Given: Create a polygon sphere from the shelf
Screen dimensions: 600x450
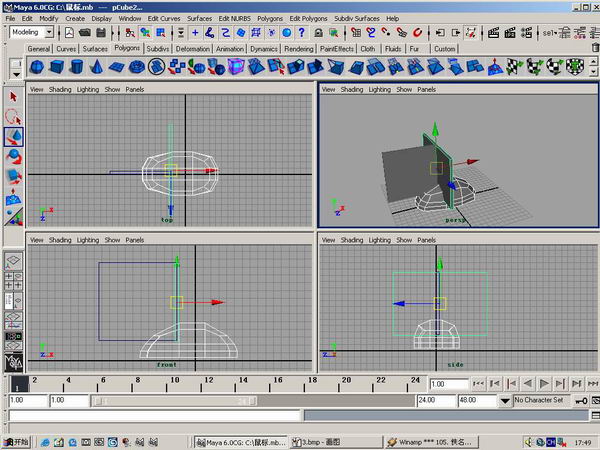Looking at the screenshot, I should [x=37, y=67].
